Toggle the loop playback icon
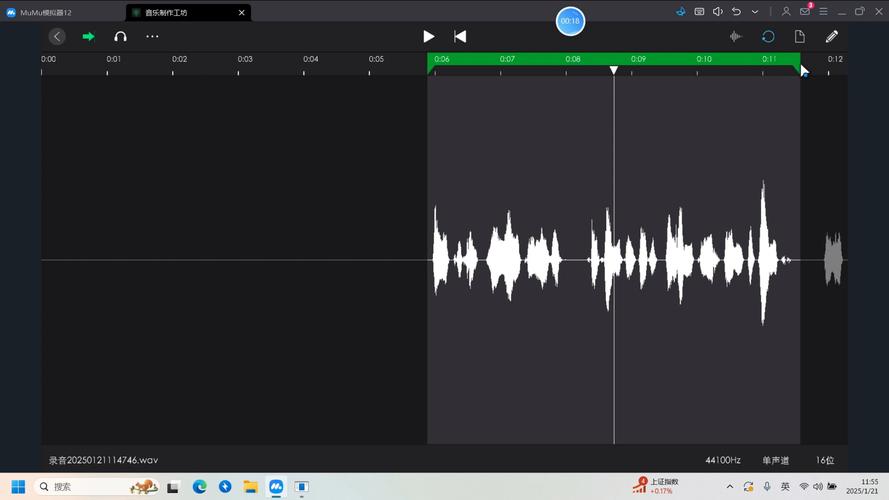The width and height of the screenshot is (889, 500). click(x=768, y=36)
